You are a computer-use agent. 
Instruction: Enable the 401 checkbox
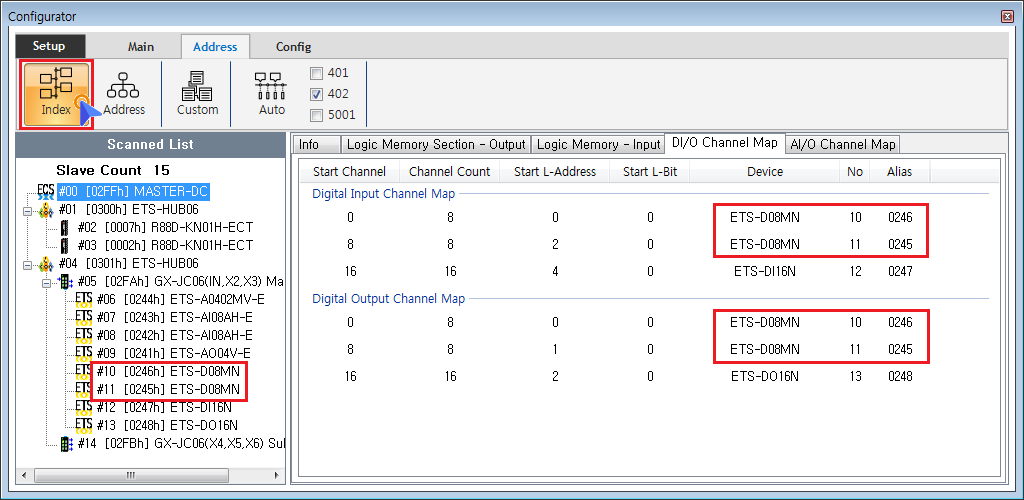(317, 73)
